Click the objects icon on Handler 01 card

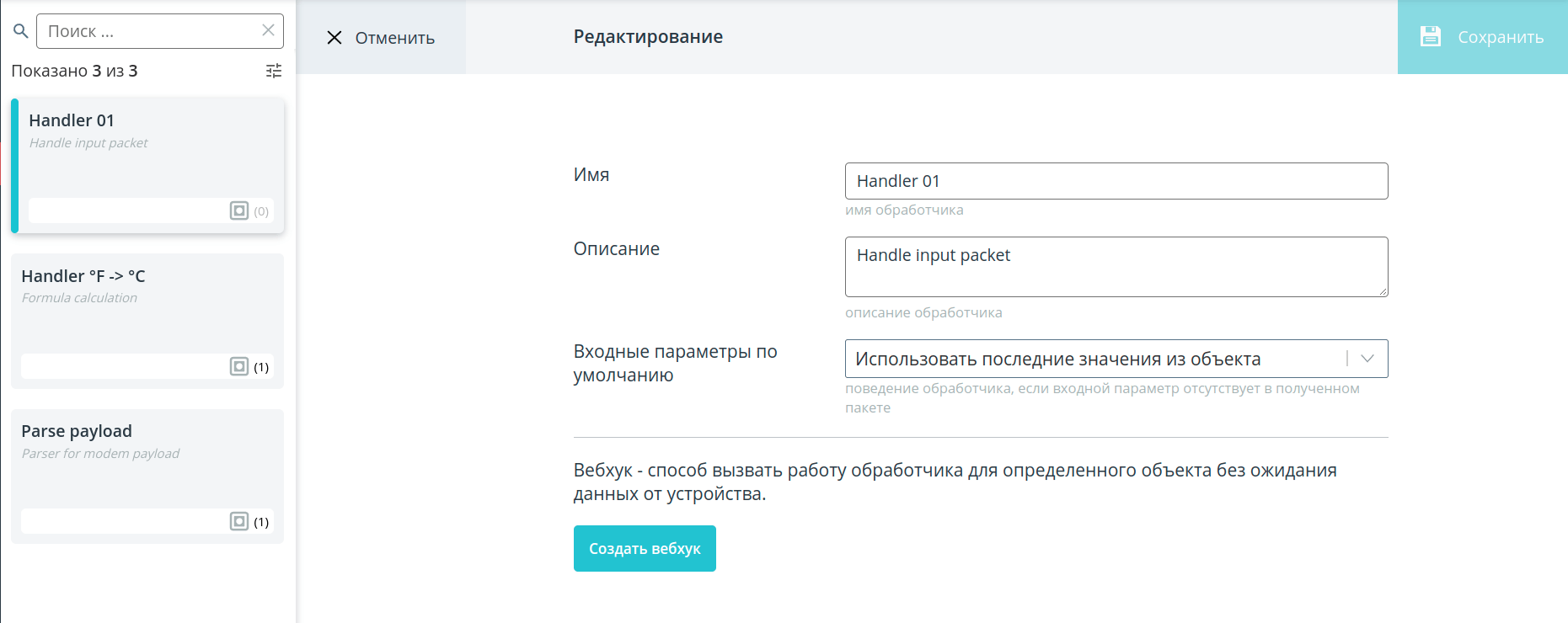pyautogui.click(x=239, y=210)
